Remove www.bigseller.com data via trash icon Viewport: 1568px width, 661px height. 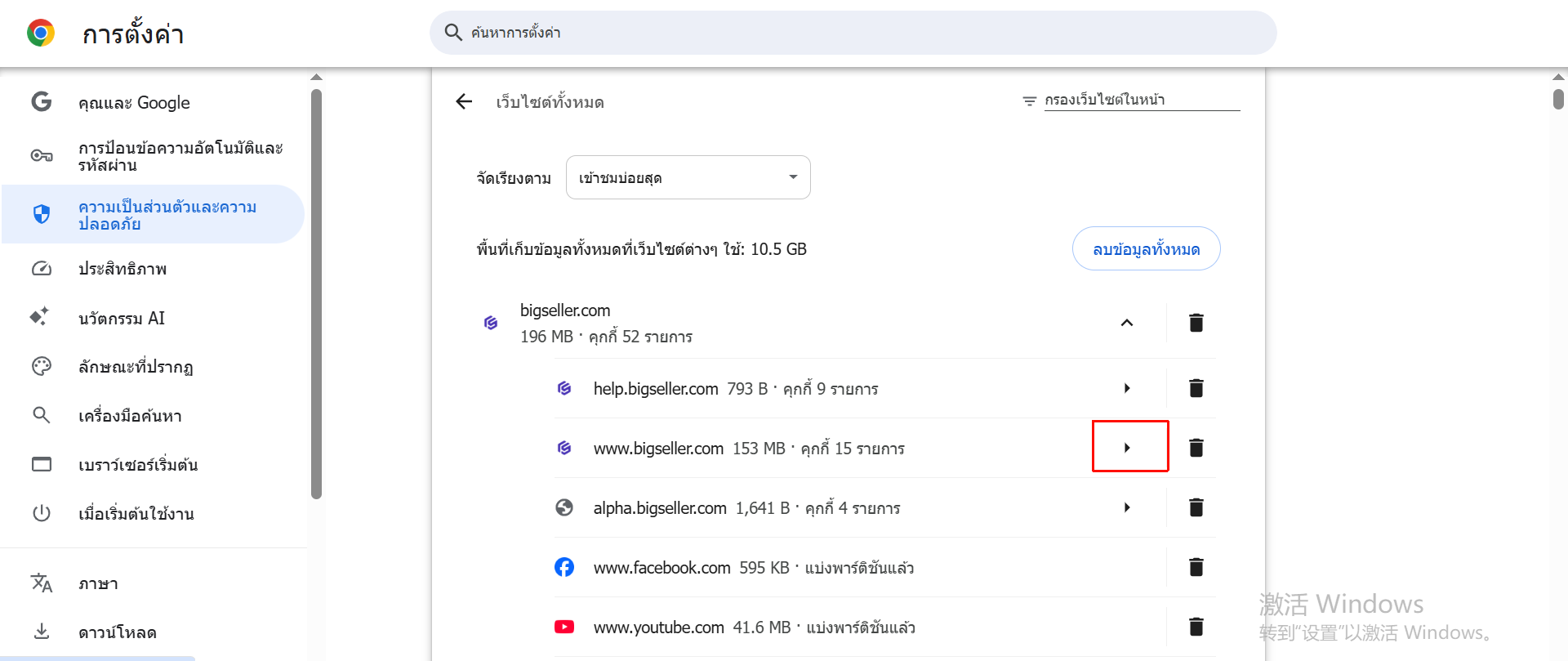click(1196, 448)
